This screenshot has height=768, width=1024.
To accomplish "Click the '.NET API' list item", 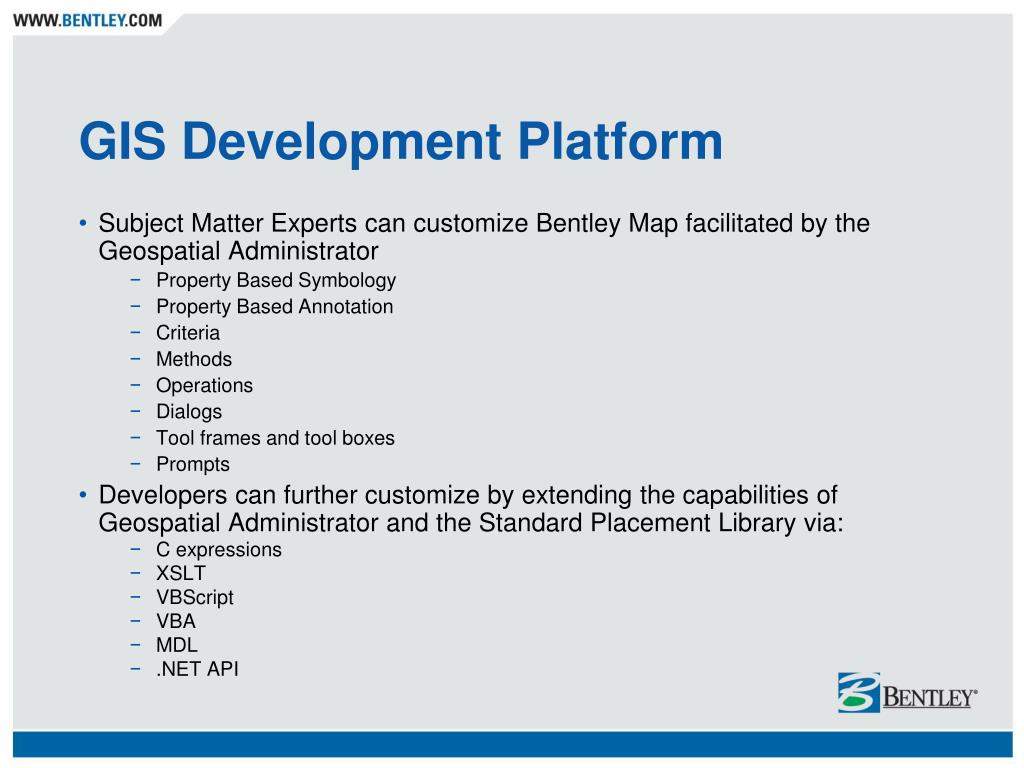I will point(197,669).
